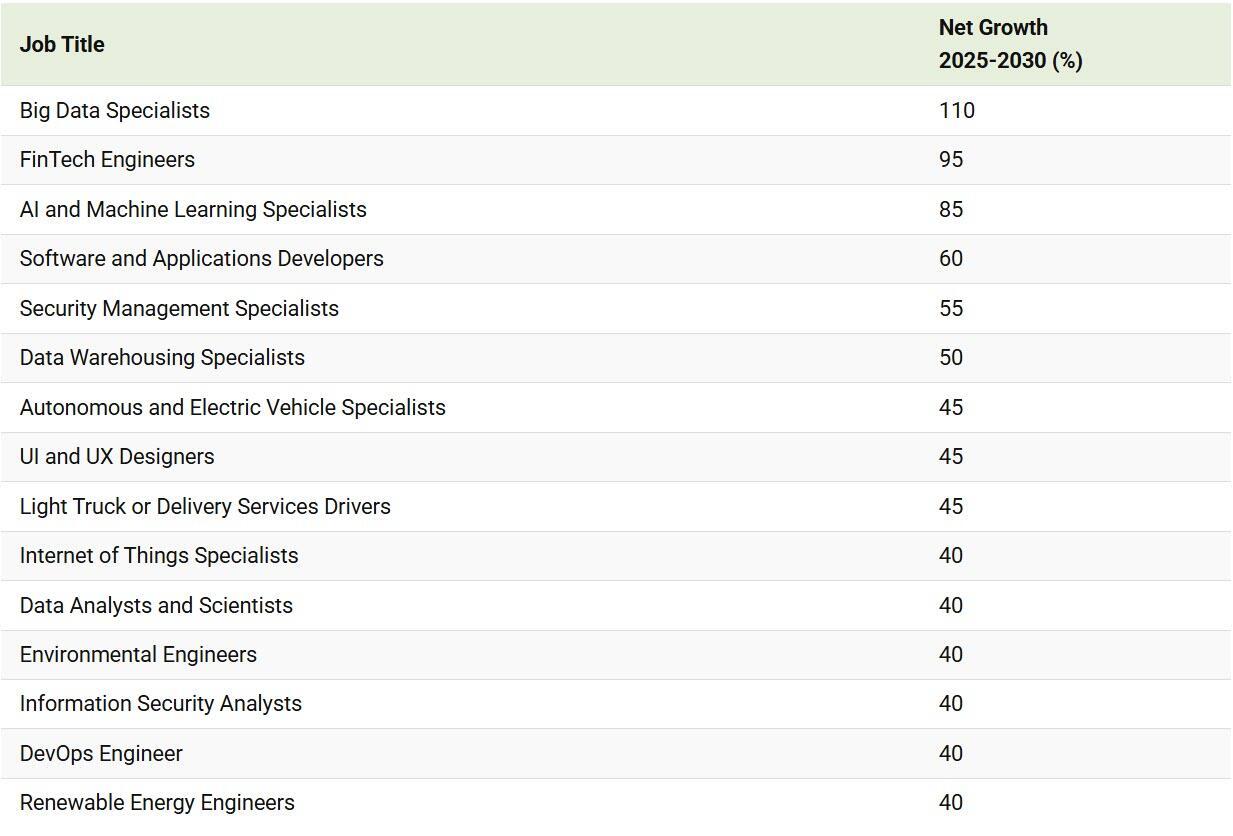The height and width of the screenshot is (836, 1233).
Task: Select the Big Data Specialists cell
Action: tap(115, 110)
